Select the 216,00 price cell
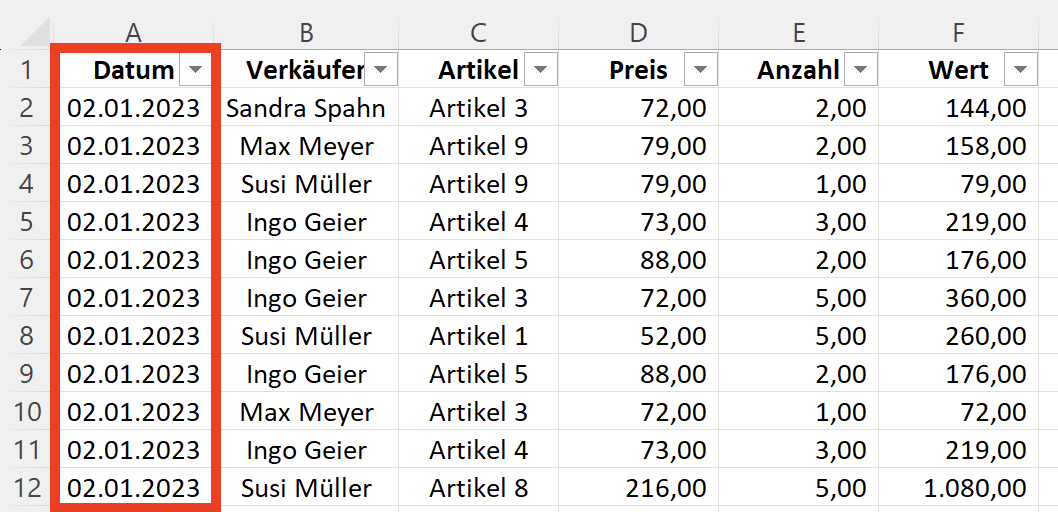This screenshot has width=1058, height=512. coord(638,487)
